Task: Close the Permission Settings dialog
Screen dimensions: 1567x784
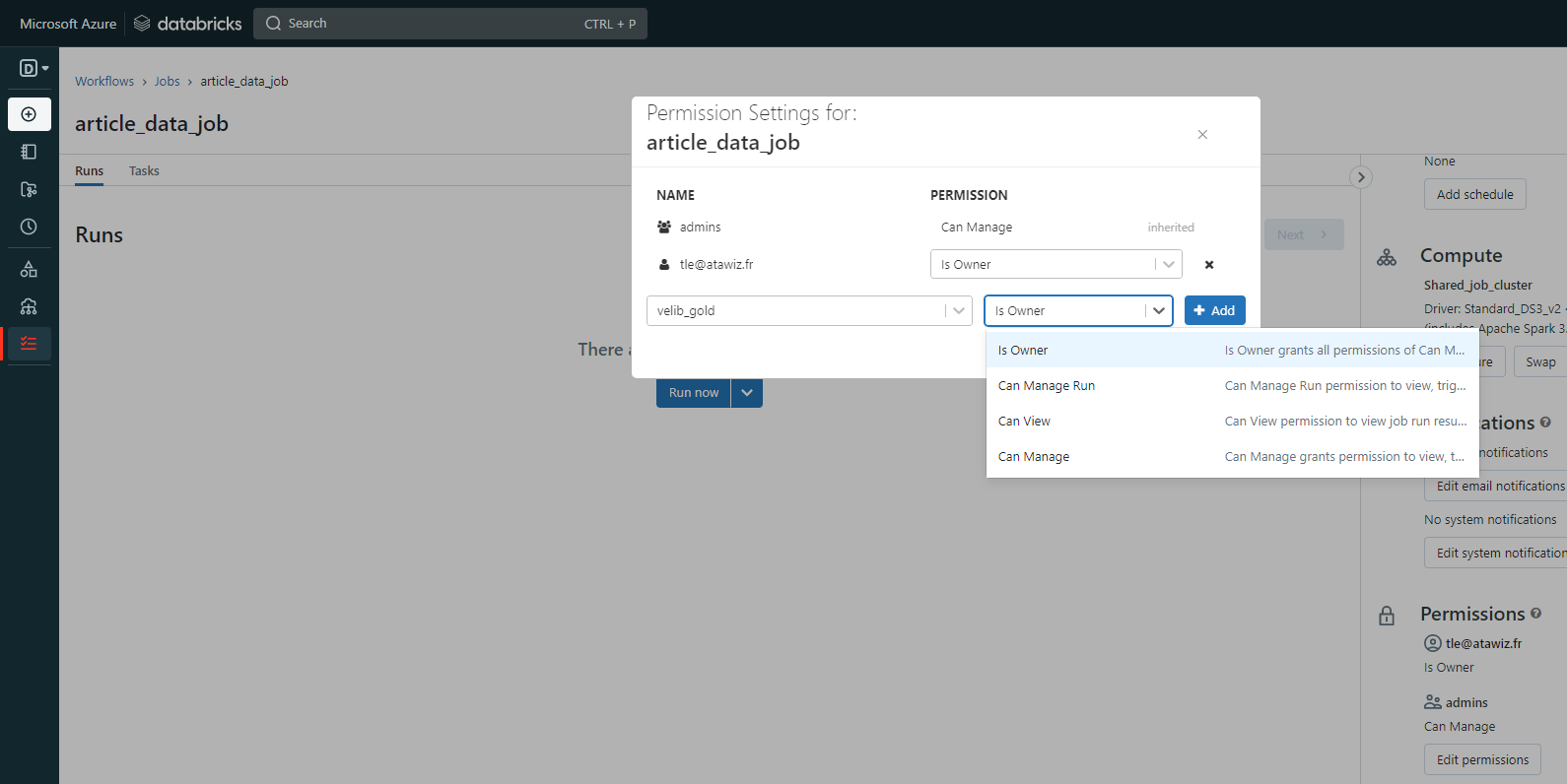Action: coord(1202,135)
